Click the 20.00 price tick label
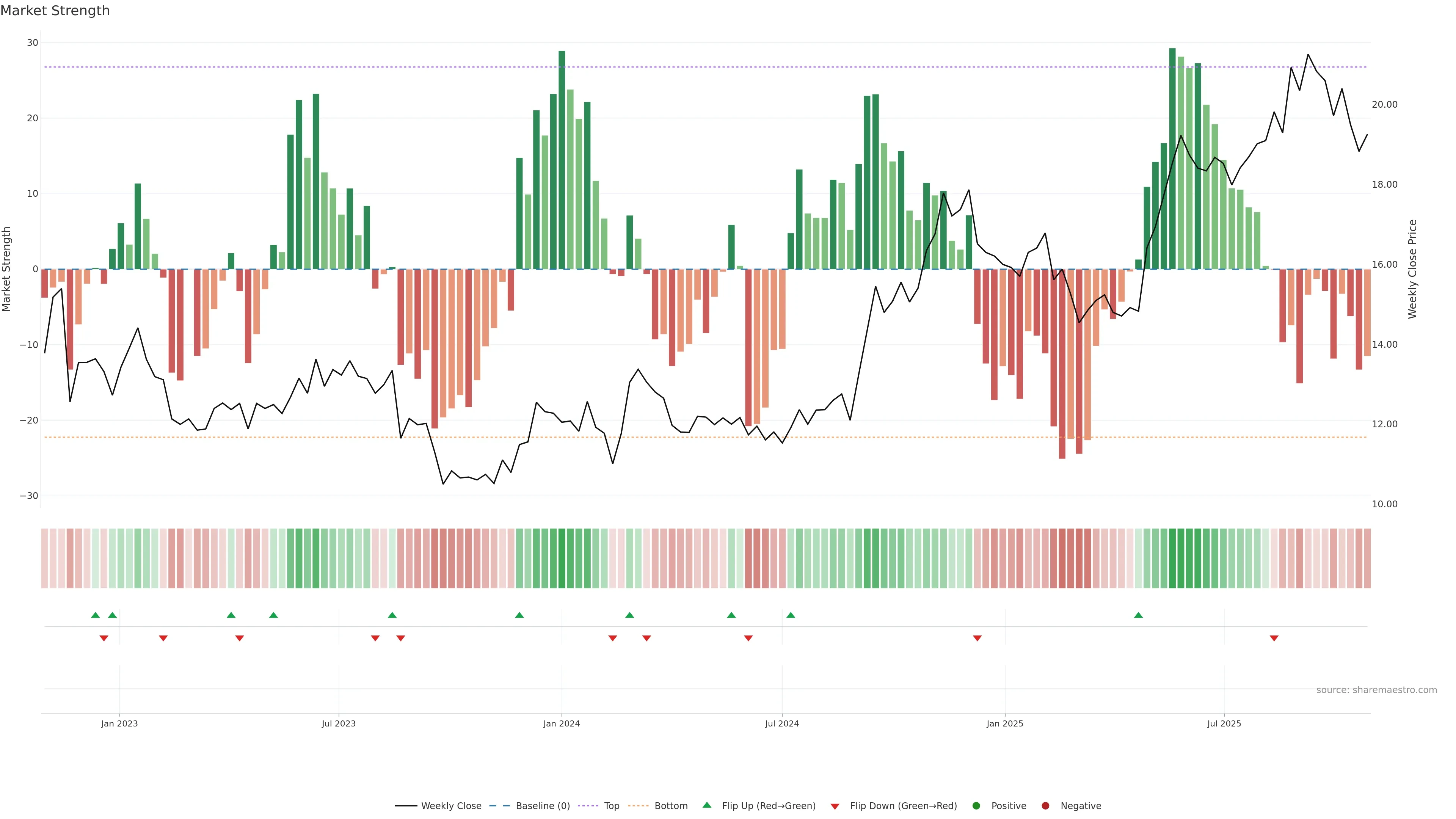 coord(1384,105)
